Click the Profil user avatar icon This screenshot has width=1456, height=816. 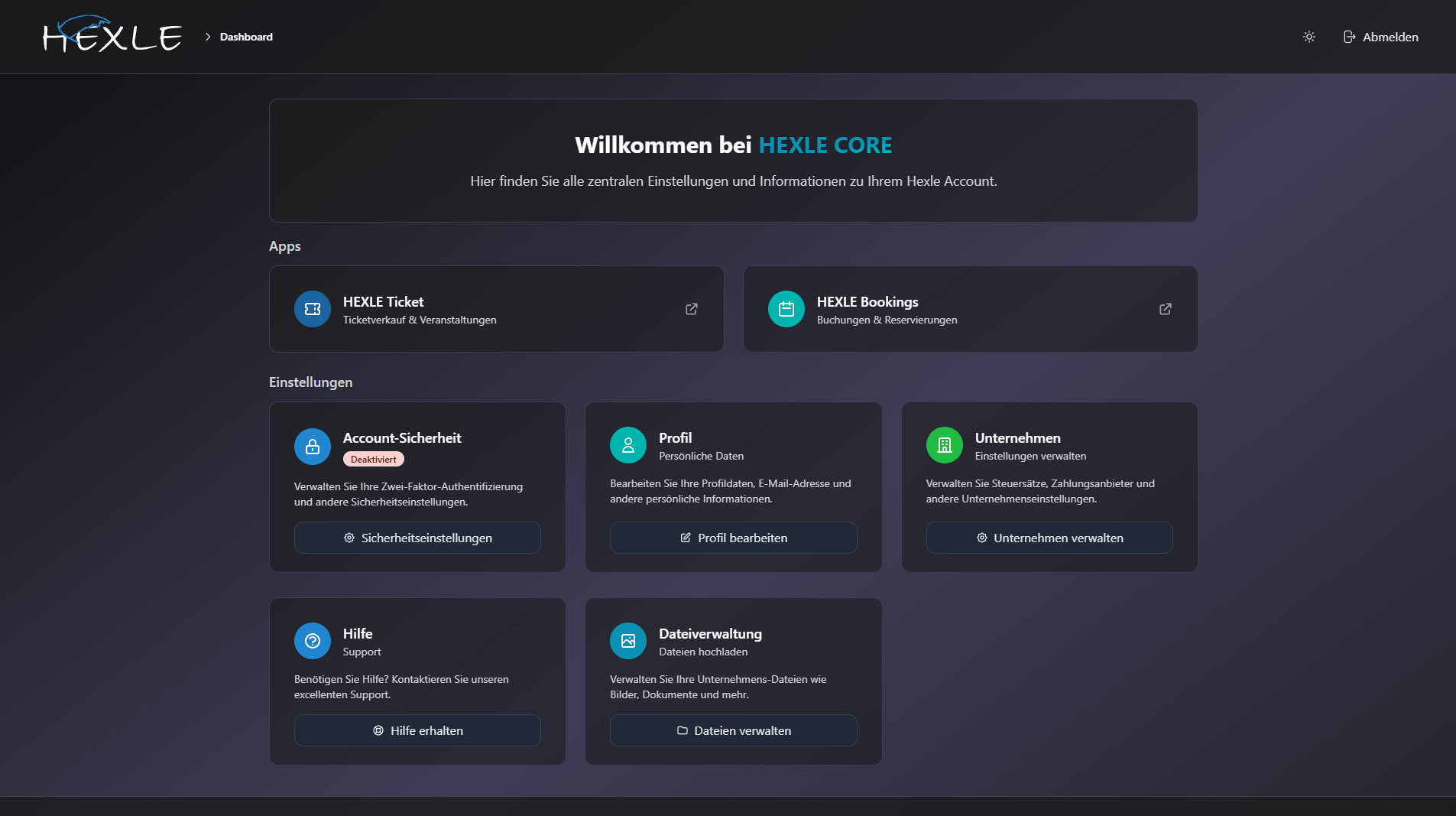(x=628, y=445)
